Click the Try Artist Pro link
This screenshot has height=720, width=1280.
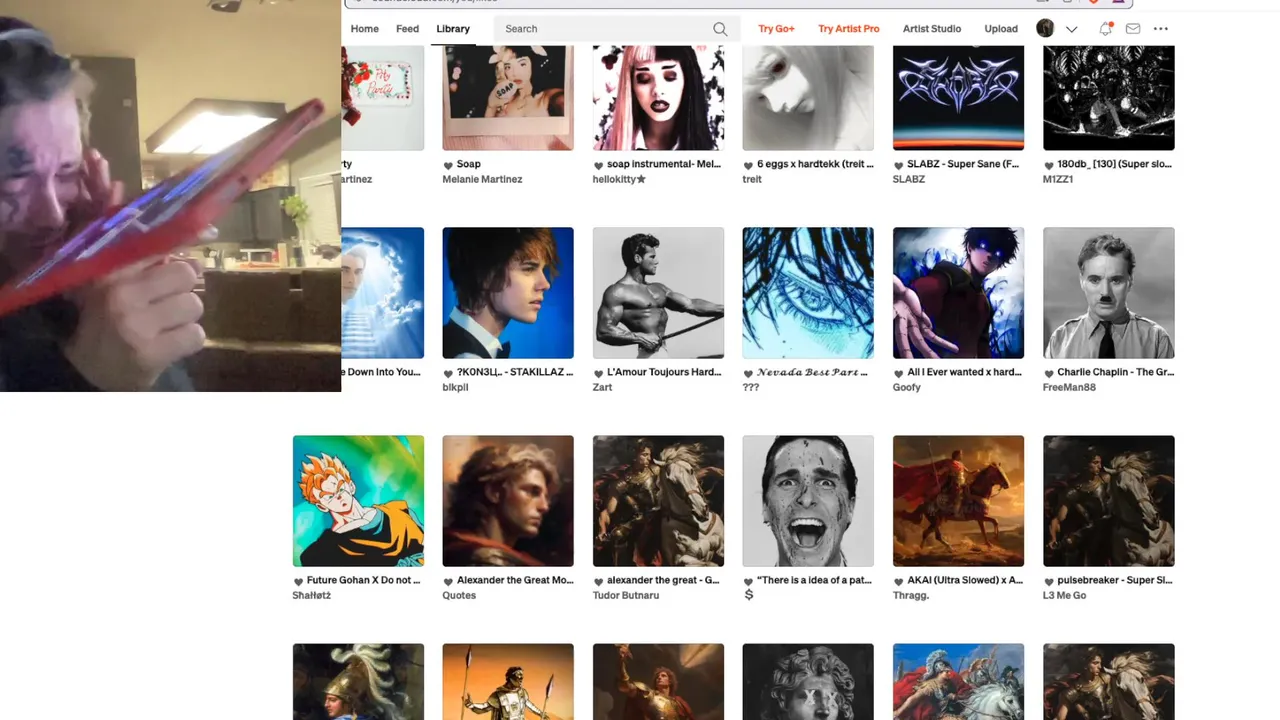coord(849,29)
